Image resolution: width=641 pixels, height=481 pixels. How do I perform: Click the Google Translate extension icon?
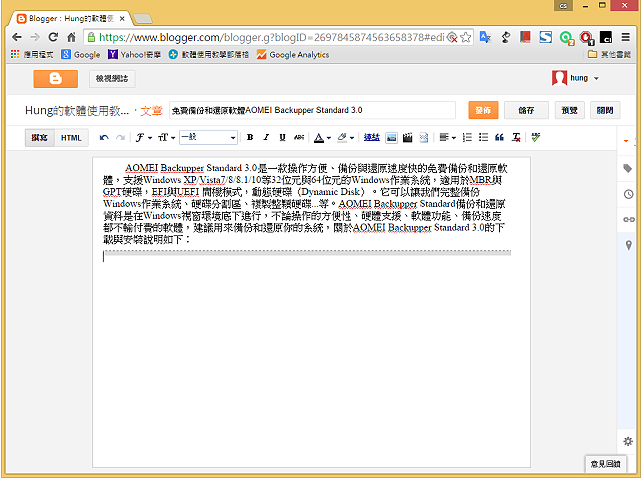(485, 37)
